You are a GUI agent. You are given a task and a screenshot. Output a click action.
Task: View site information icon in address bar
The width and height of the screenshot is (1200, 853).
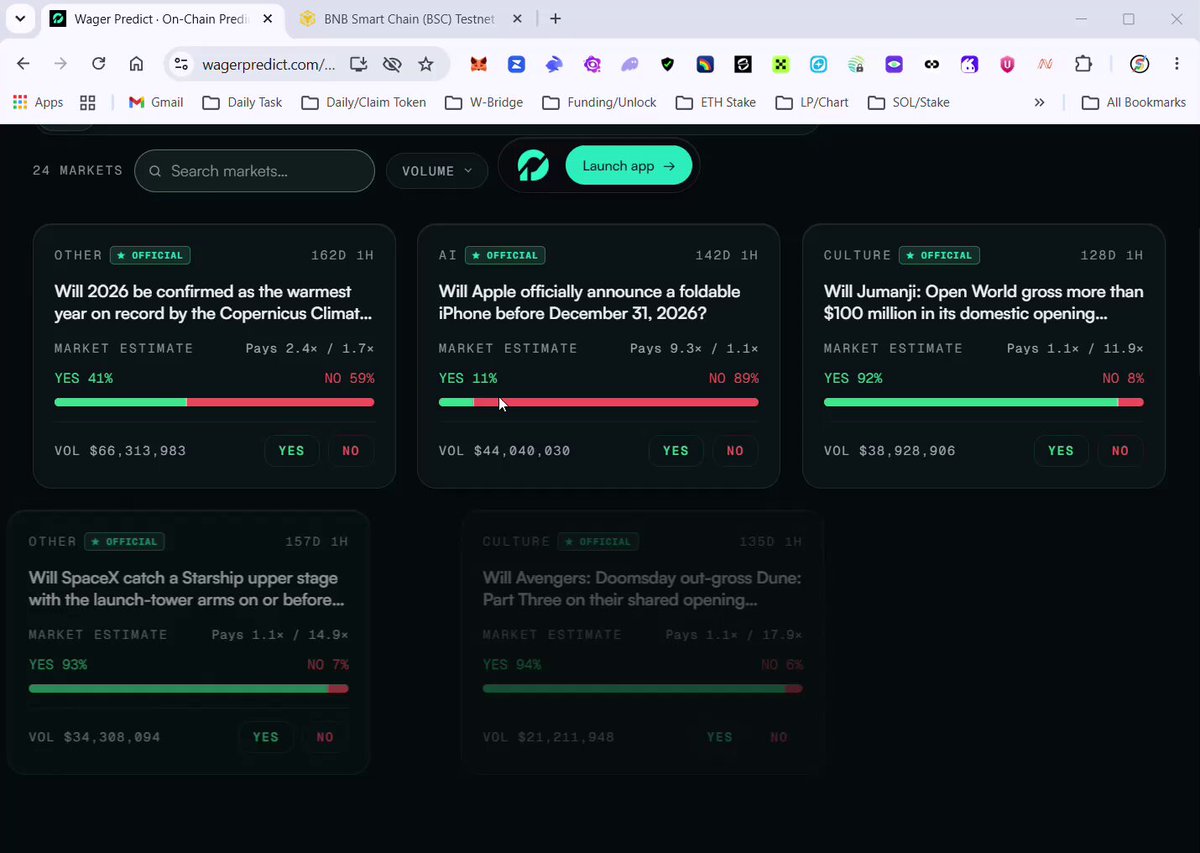coord(181,64)
